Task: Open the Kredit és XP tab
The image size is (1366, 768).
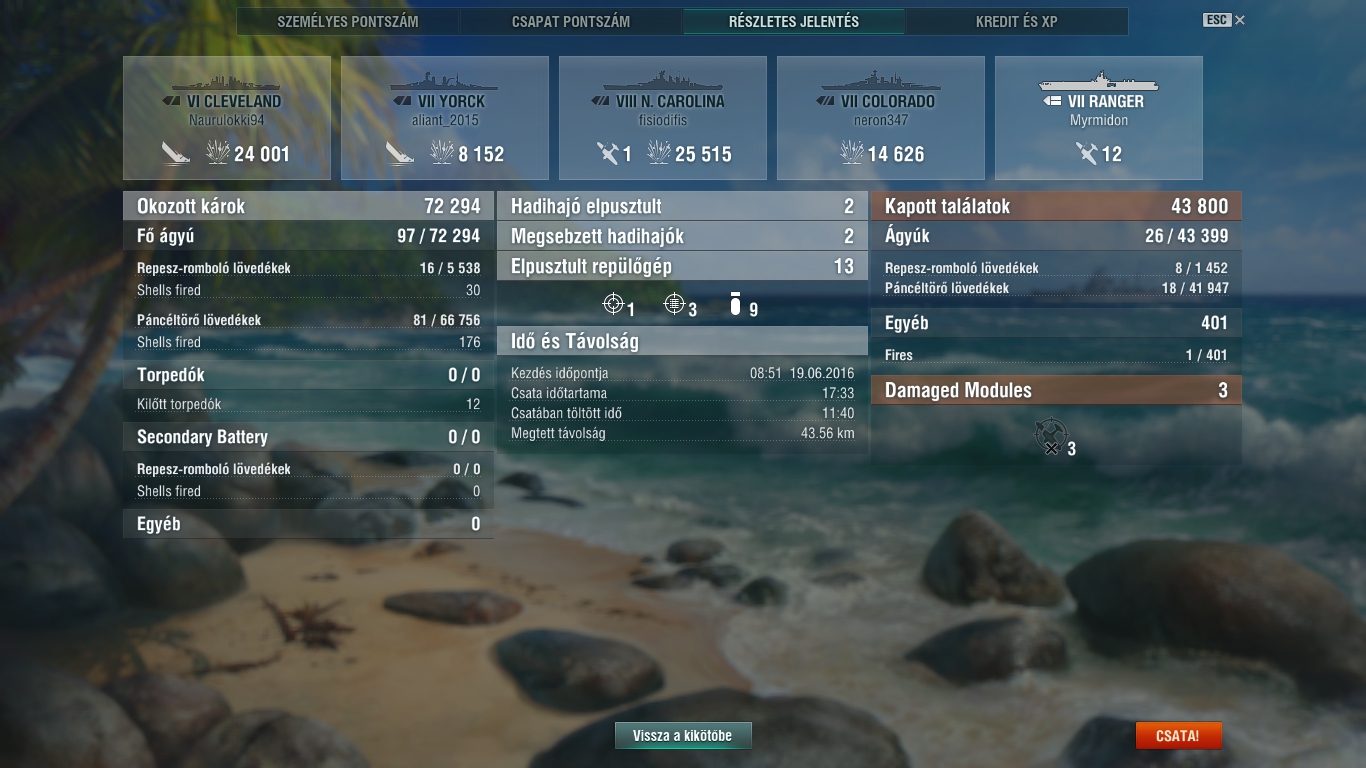Action: [x=1017, y=21]
